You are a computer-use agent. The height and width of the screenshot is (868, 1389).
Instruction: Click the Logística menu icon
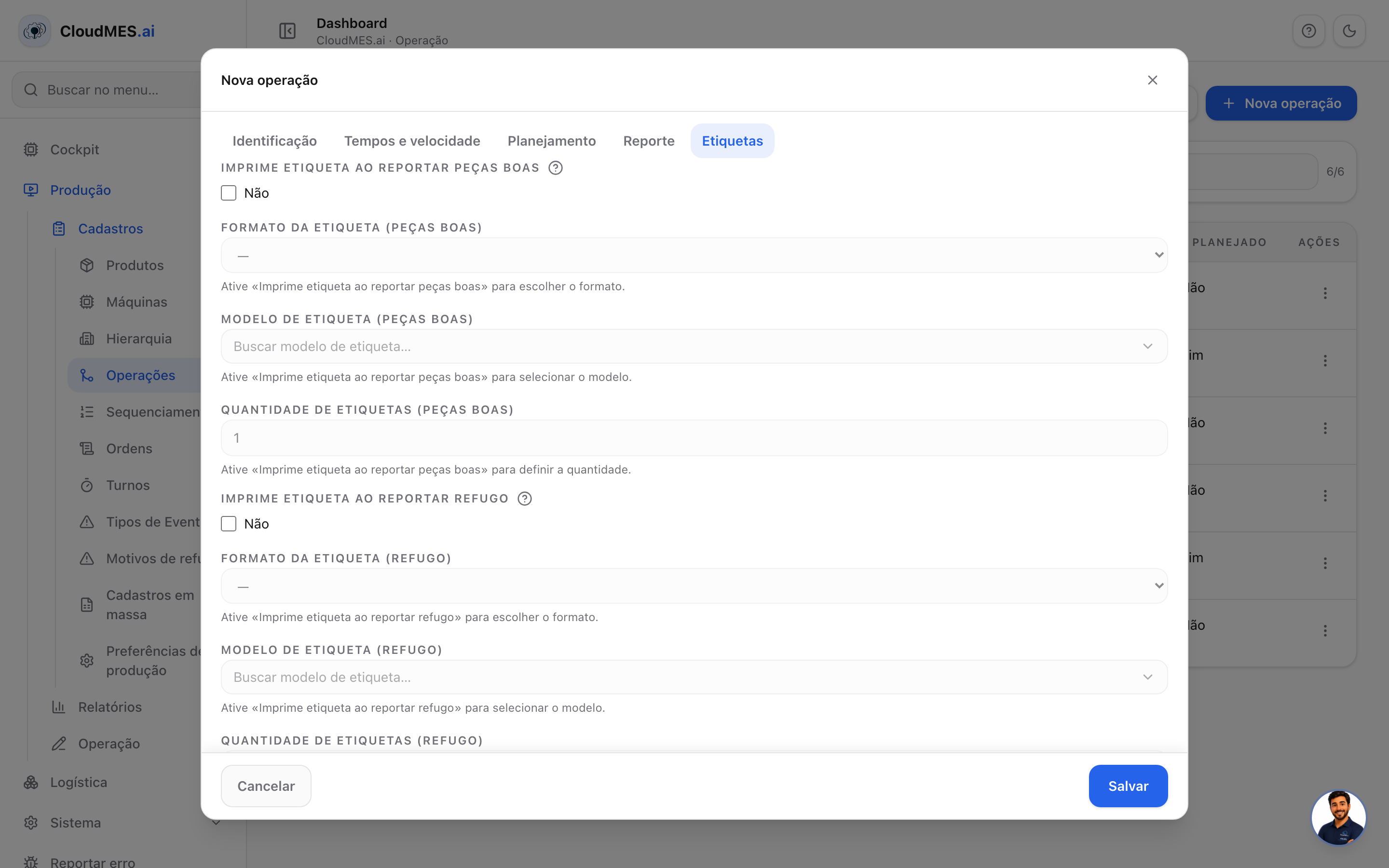click(x=31, y=782)
